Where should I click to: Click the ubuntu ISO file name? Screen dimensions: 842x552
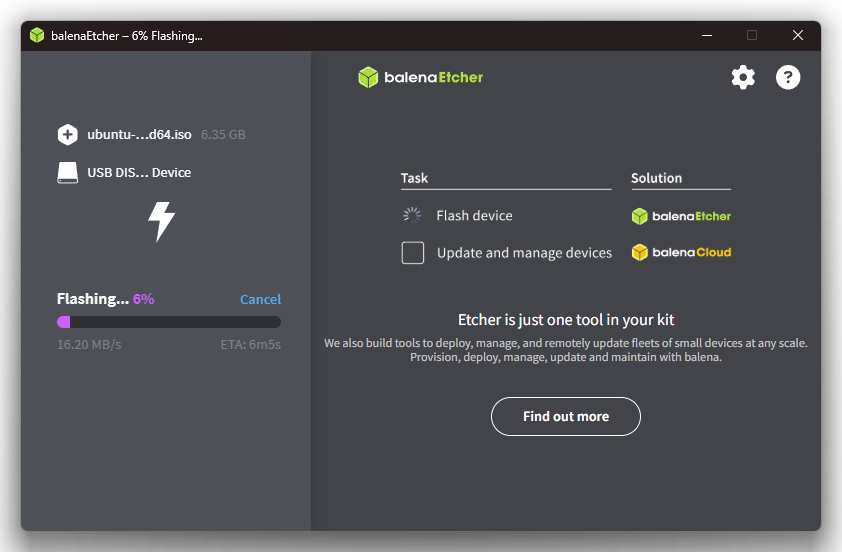139,134
